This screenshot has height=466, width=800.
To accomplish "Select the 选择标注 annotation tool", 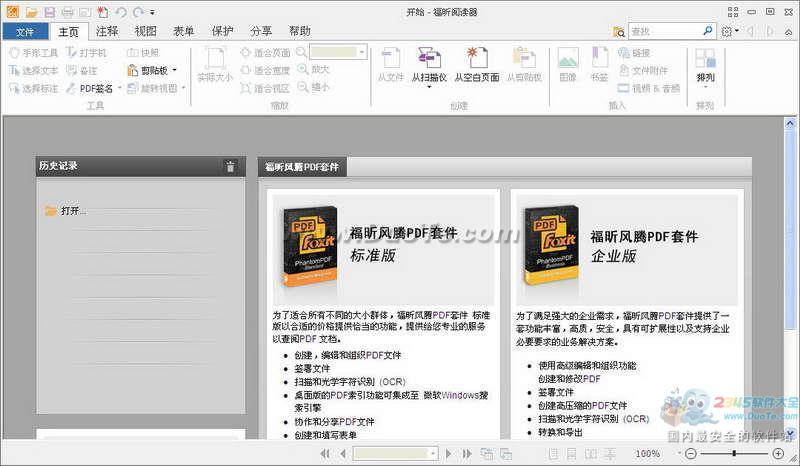I will 34,88.
